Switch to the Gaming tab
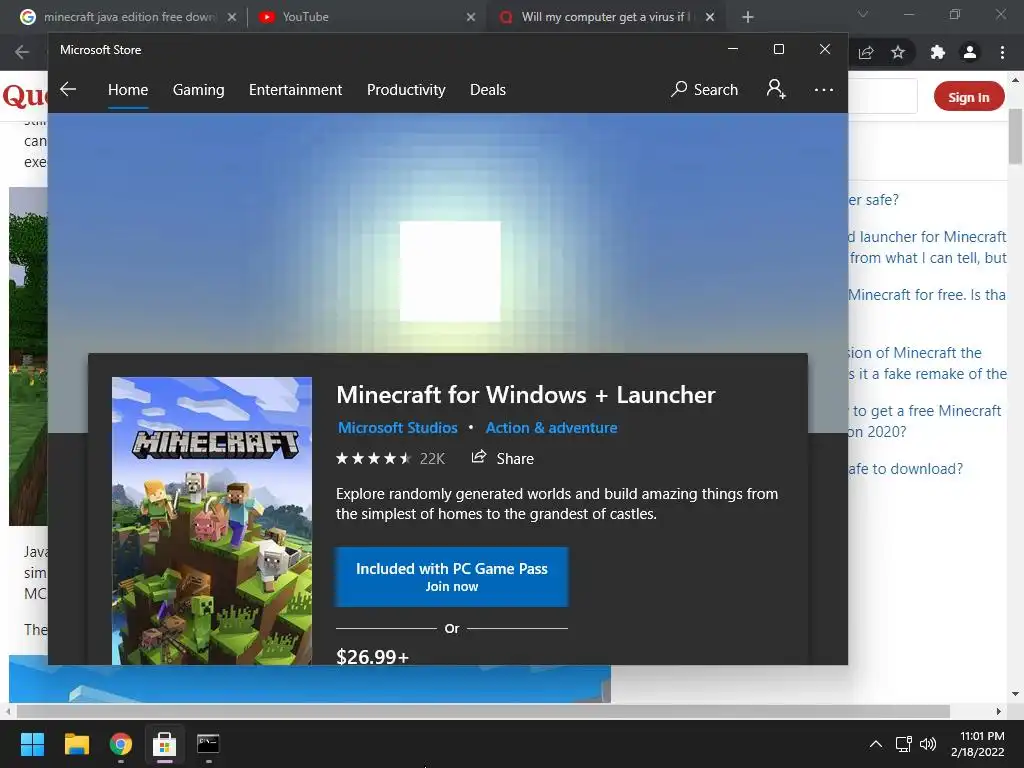This screenshot has height=768, width=1024. (199, 89)
